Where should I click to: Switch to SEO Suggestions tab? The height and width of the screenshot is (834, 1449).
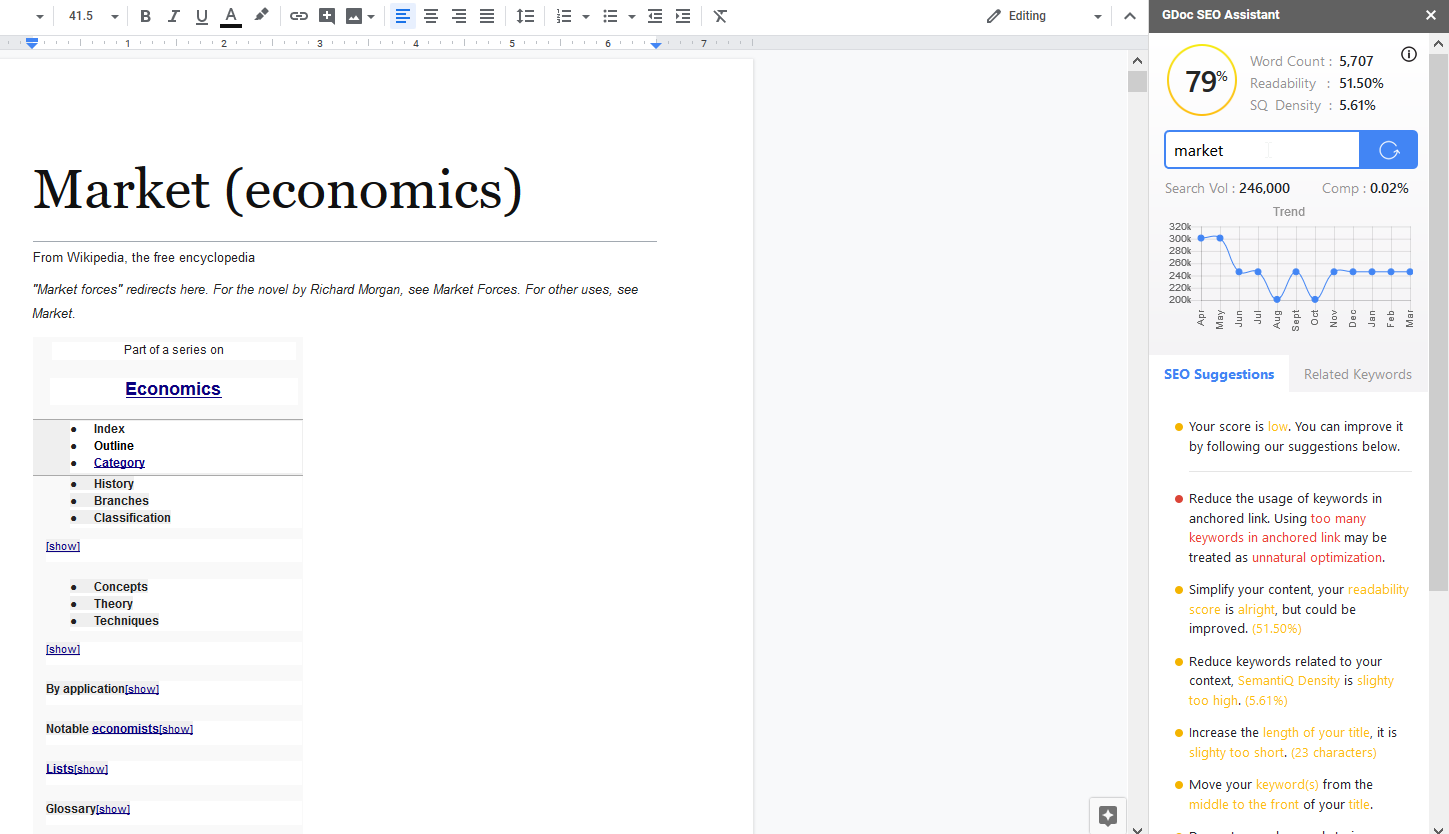(x=1219, y=374)
